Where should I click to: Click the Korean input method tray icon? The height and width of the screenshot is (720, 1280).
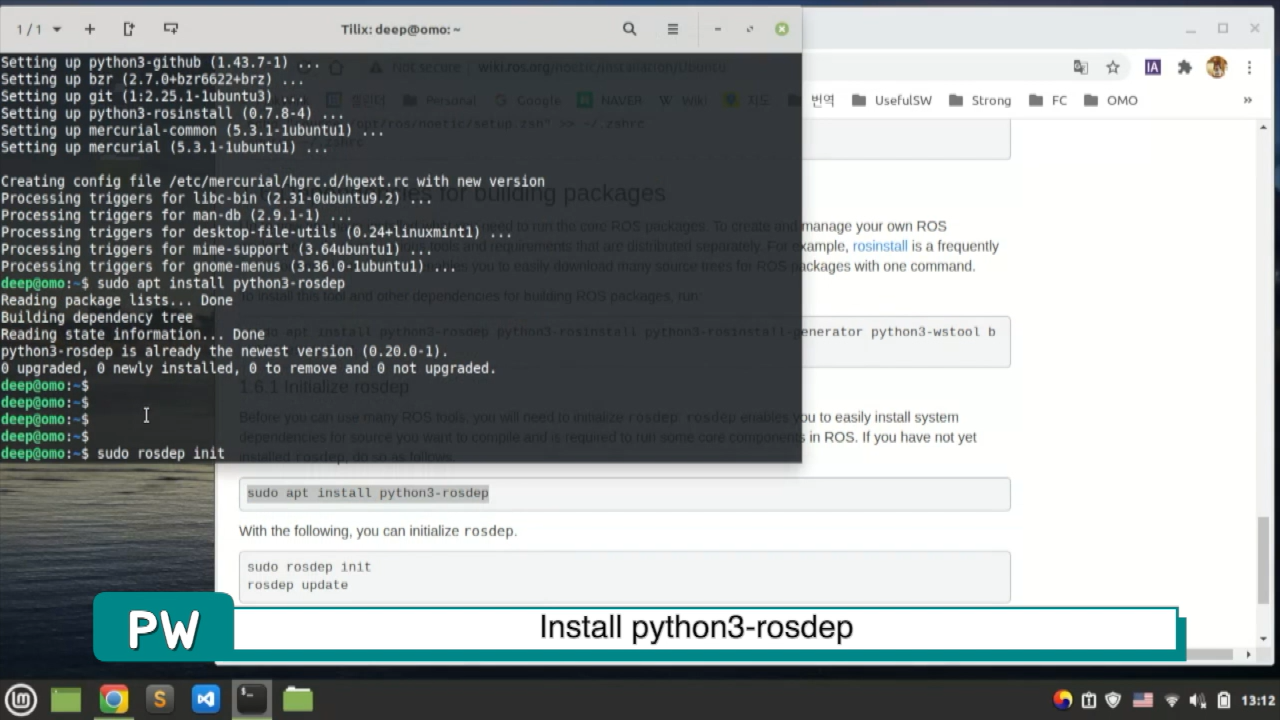1063,700
